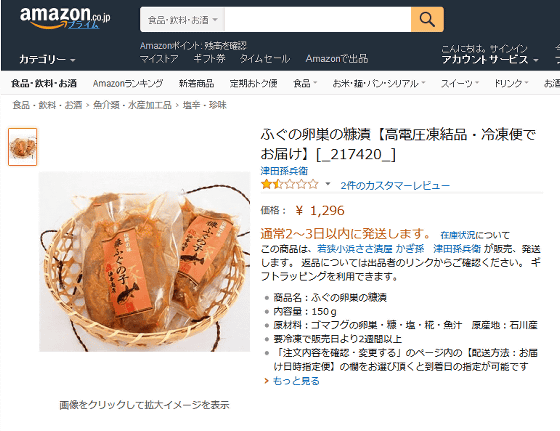Viewport: 560px width, 431px height.
Task: Go to 新着商品 in the navigation bar
Action: point(196,84)
